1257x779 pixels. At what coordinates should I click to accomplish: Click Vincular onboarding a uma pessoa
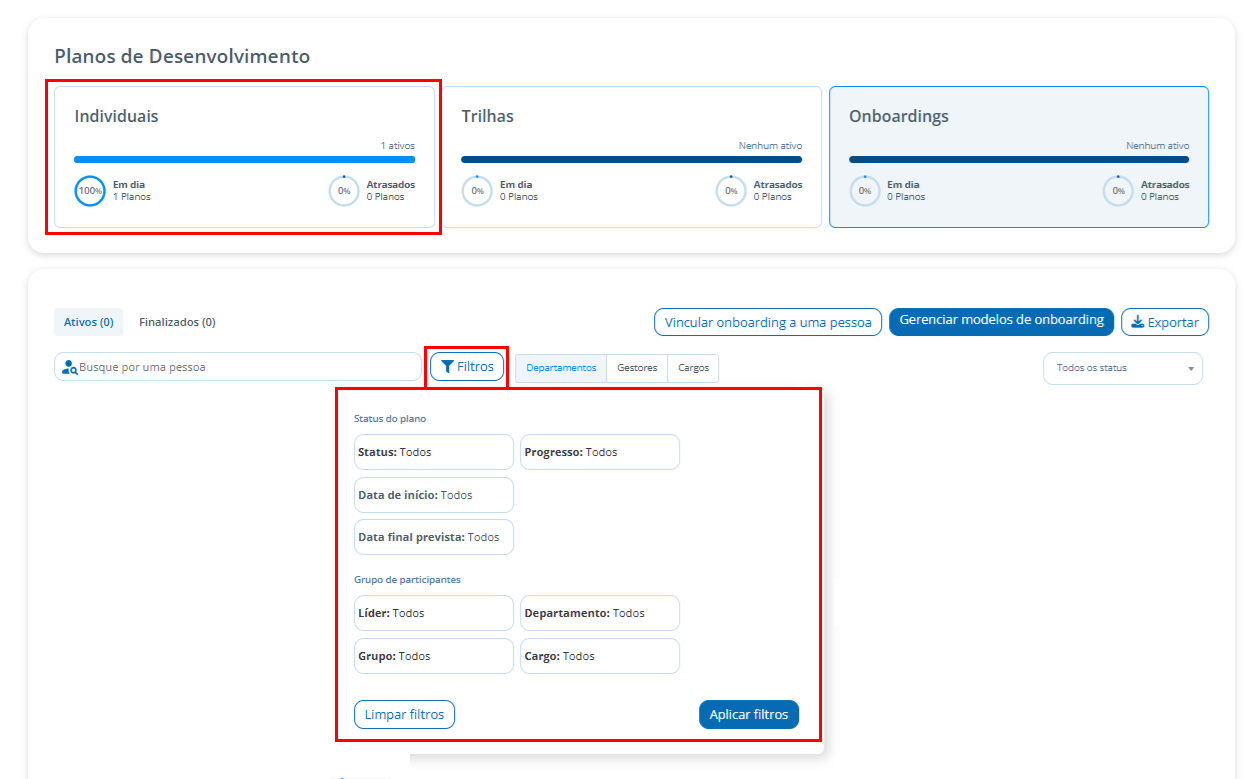768,322
